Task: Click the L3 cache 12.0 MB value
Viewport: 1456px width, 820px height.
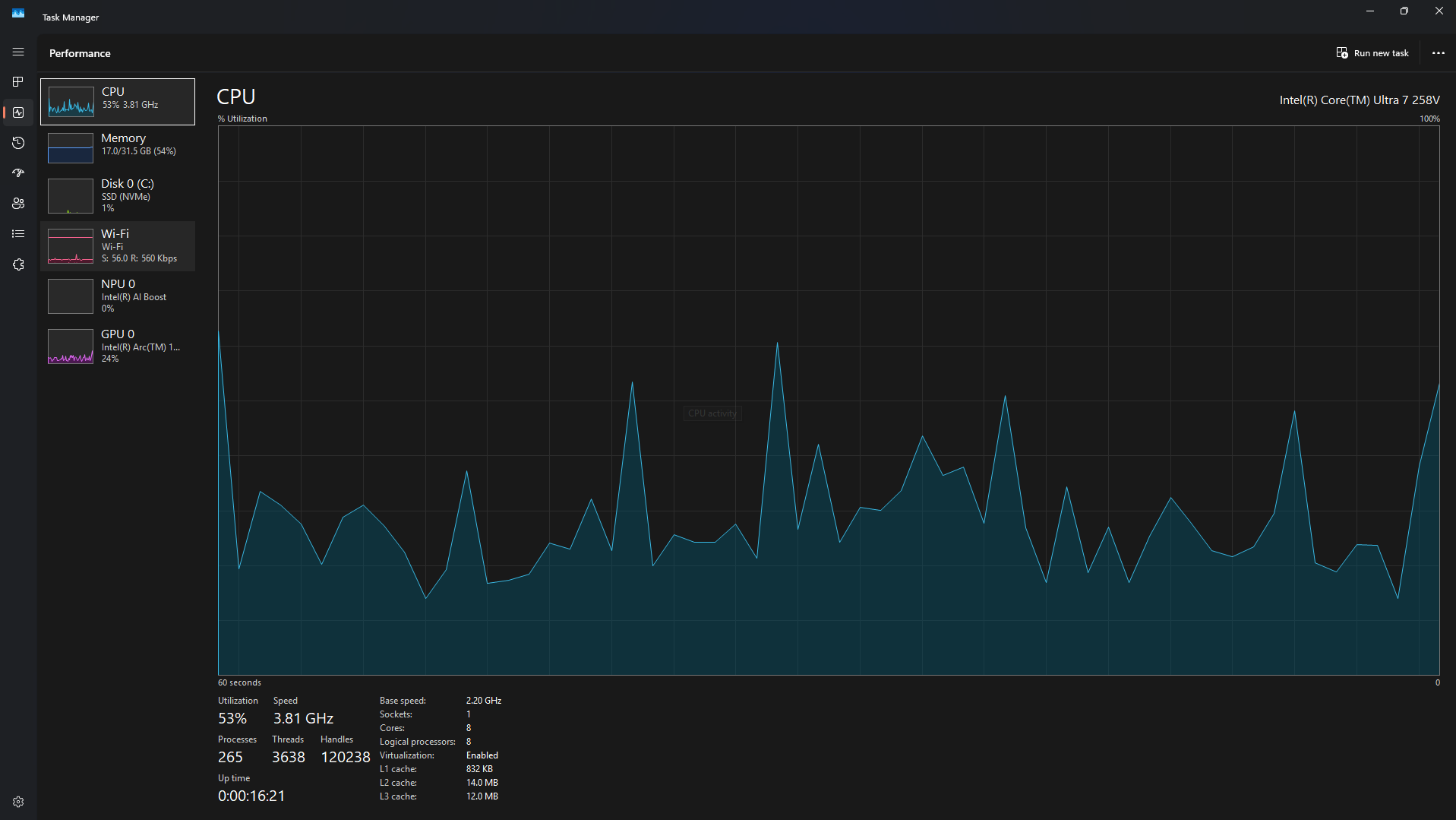Action: click(482, 796)
